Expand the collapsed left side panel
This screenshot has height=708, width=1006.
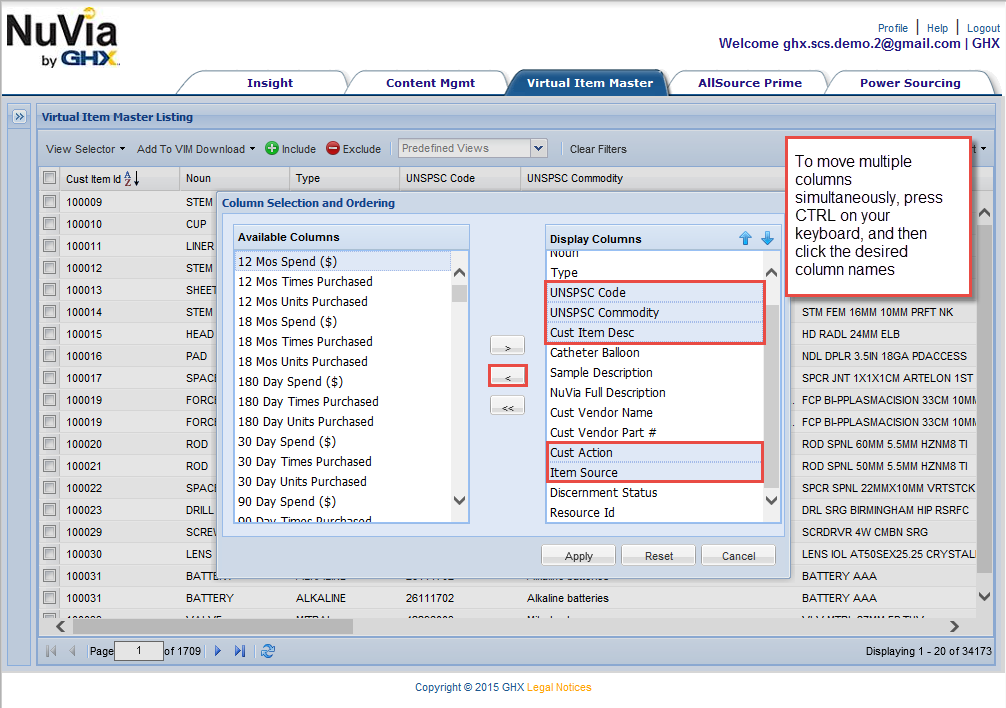pos(20,117)
